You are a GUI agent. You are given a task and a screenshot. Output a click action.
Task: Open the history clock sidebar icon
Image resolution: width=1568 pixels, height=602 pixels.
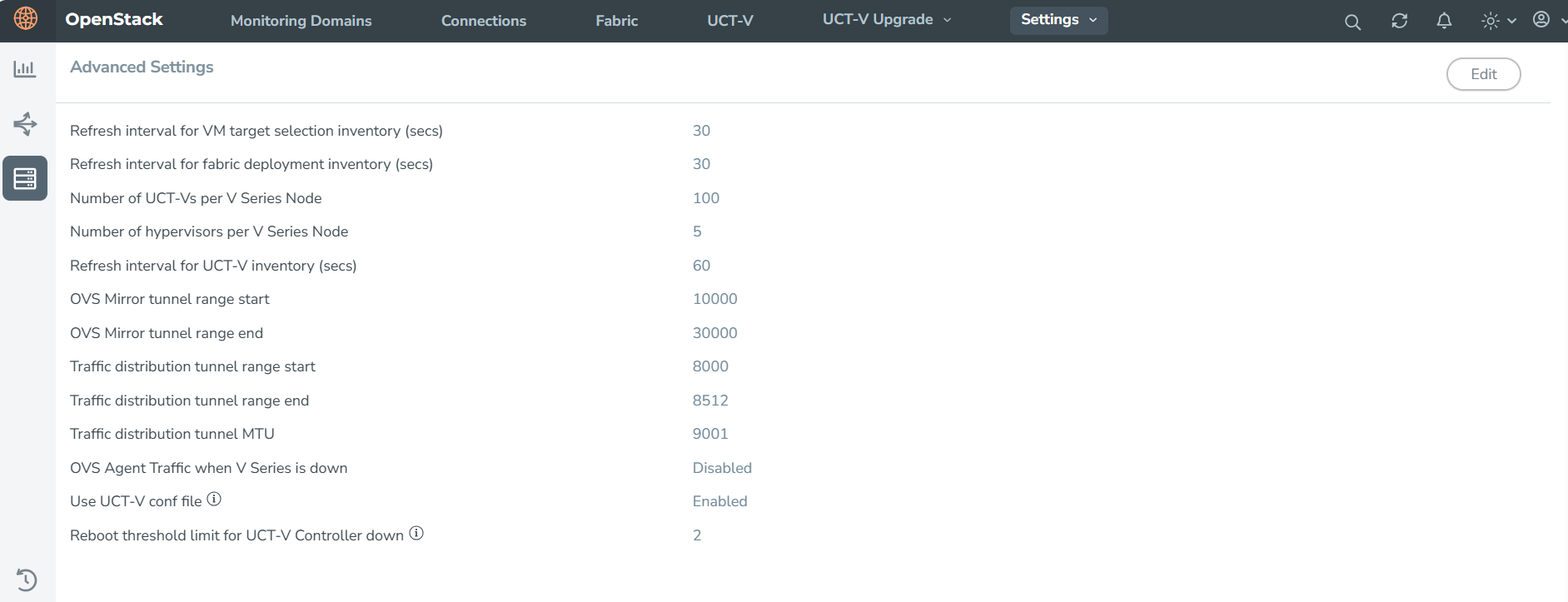(x=26, y=580)
